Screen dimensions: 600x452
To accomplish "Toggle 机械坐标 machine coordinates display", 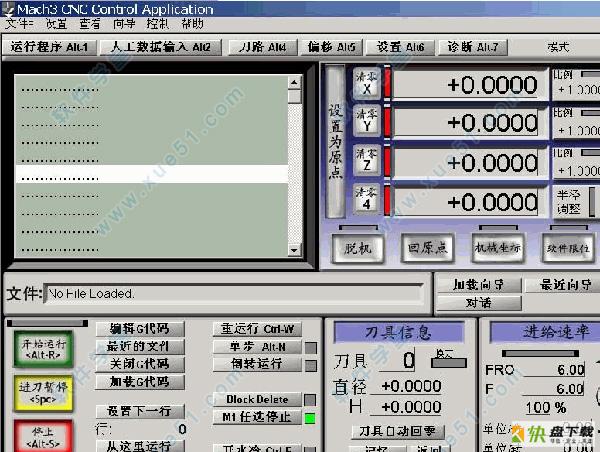I will click(497, 248).
